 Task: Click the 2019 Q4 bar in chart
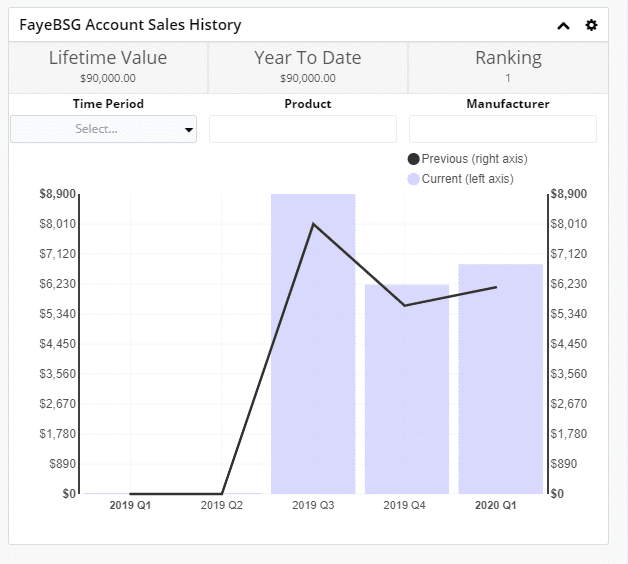tap(407, 389)
